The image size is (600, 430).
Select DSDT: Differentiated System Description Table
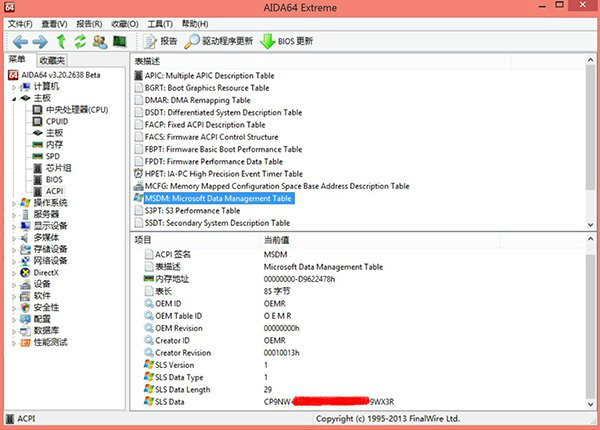click(x=223, y=112)
